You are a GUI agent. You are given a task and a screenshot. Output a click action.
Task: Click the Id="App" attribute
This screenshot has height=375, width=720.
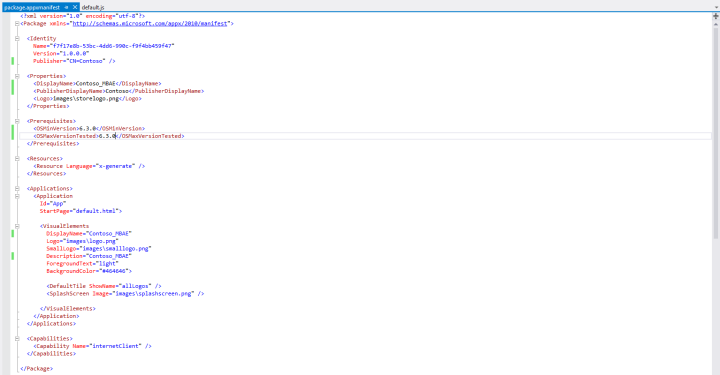[x=53, y=204]
